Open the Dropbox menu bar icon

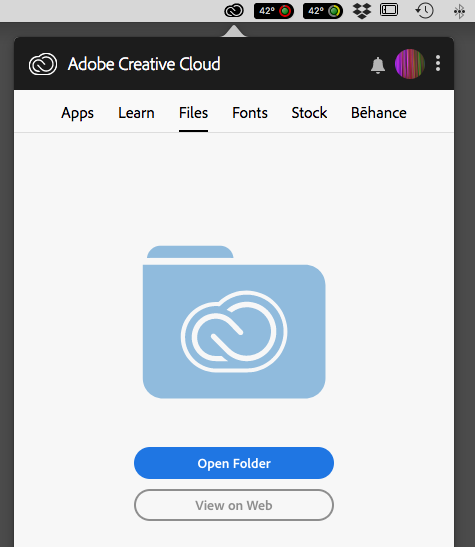362,11
